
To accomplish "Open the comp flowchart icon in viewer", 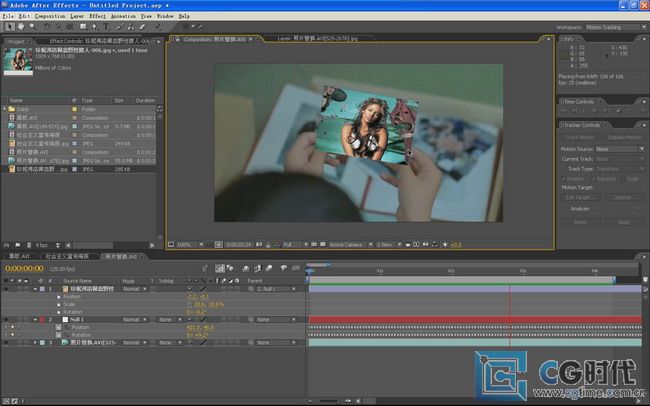I will tap(435, 245).
